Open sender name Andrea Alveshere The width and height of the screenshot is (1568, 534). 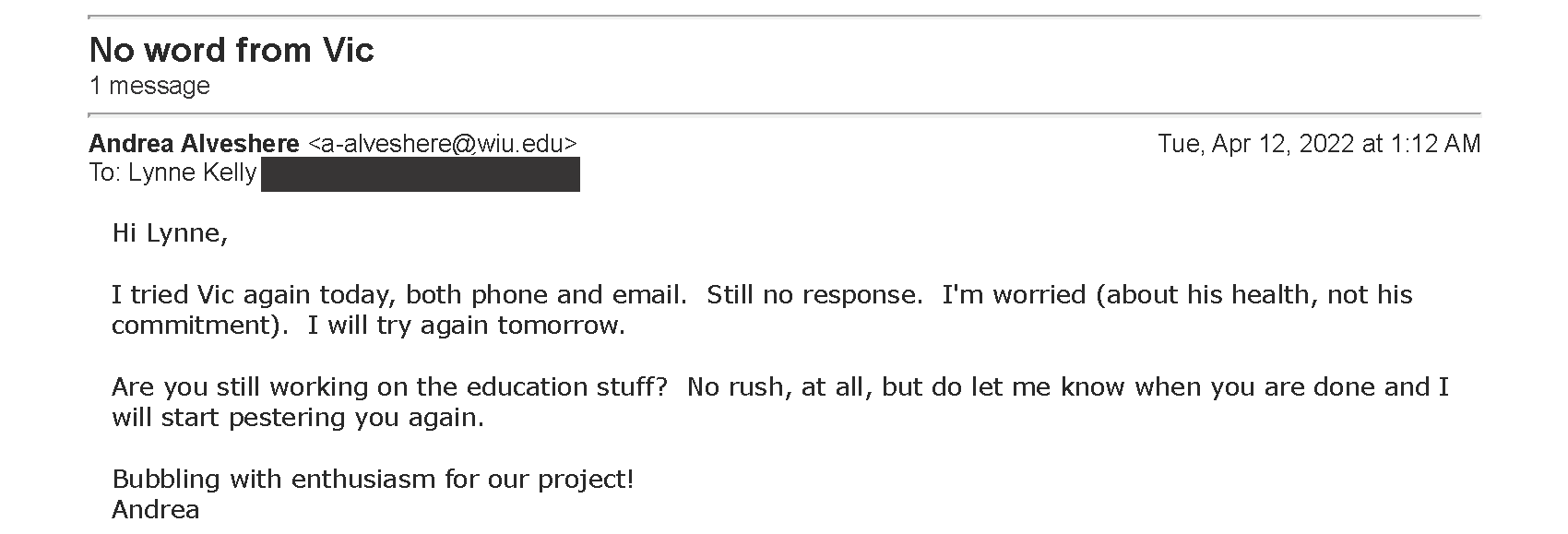click(x=194, y=144)
